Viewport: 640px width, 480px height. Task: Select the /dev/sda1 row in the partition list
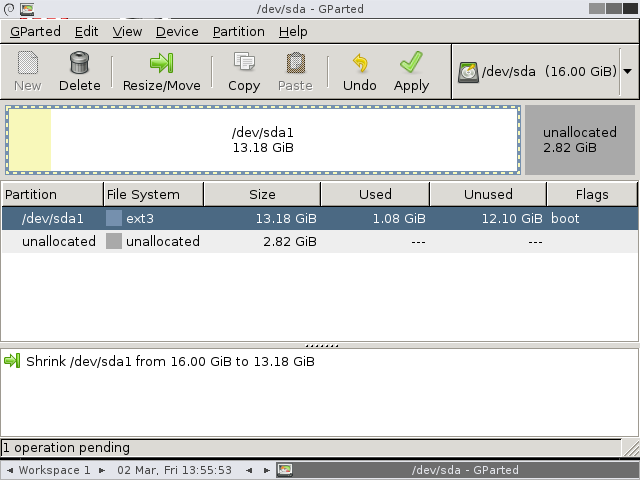320,218
